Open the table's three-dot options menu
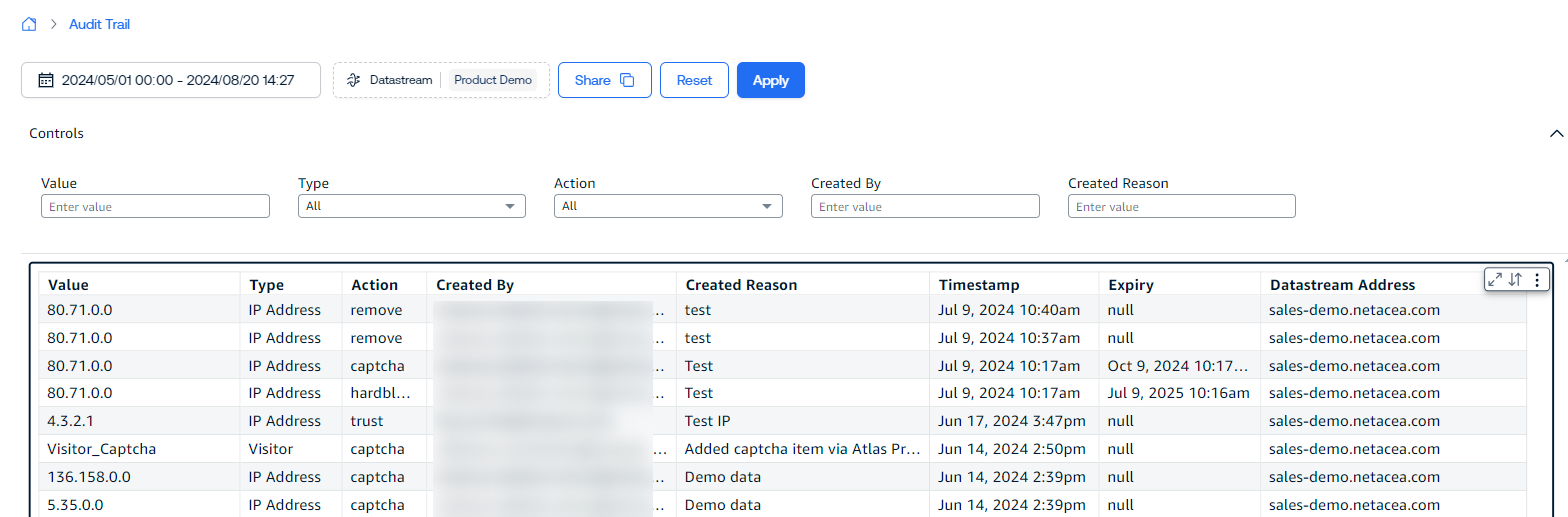Image resolution: width=1568 pixels, height=517 pixels. pyautogui.click(x=1537, y=280)
